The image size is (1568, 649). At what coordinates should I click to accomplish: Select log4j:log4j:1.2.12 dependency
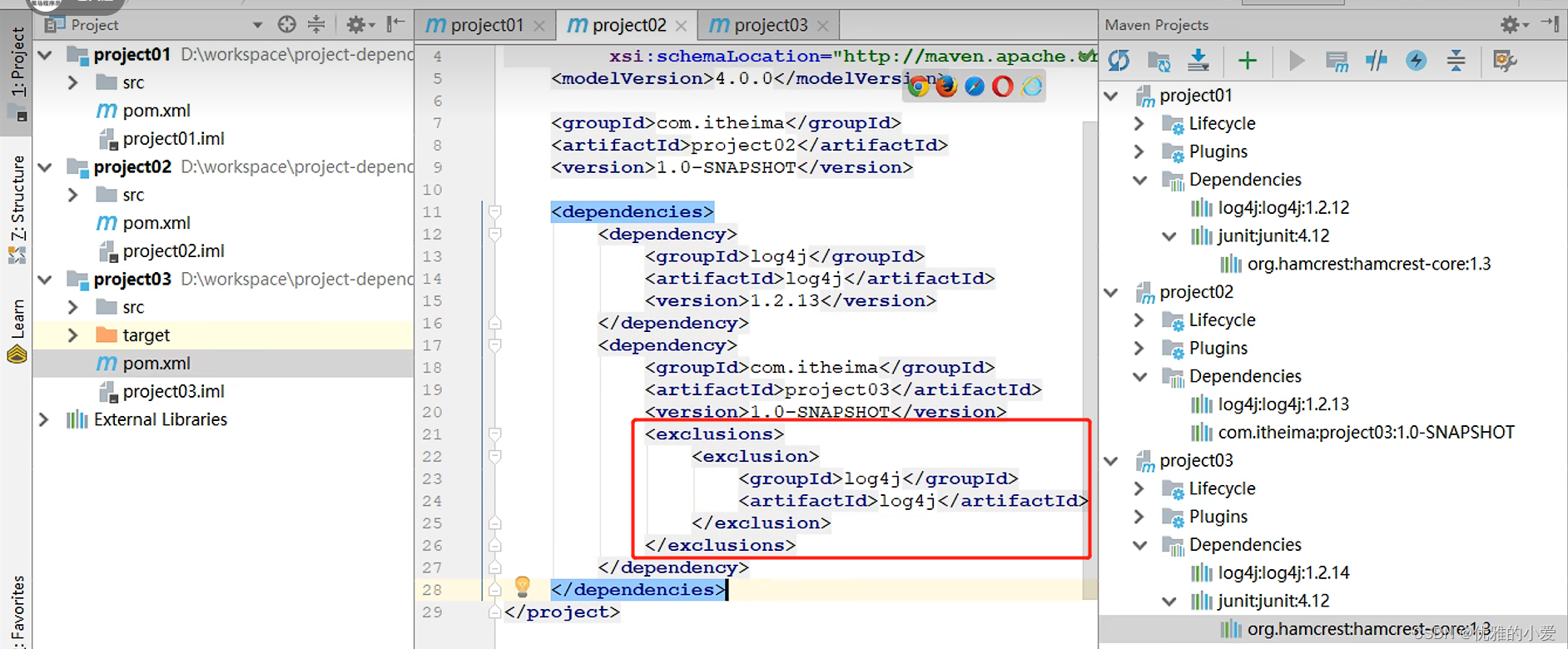(1284, 208)
